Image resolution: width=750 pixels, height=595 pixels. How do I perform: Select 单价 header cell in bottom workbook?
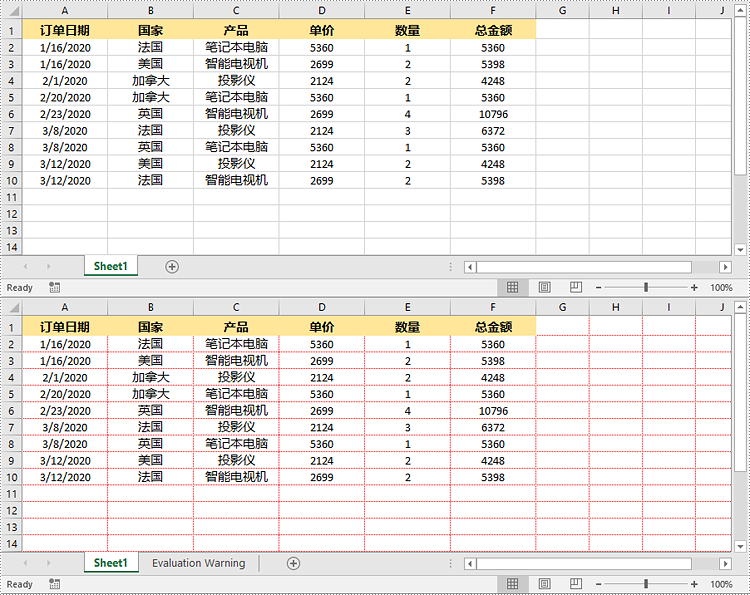321,327
